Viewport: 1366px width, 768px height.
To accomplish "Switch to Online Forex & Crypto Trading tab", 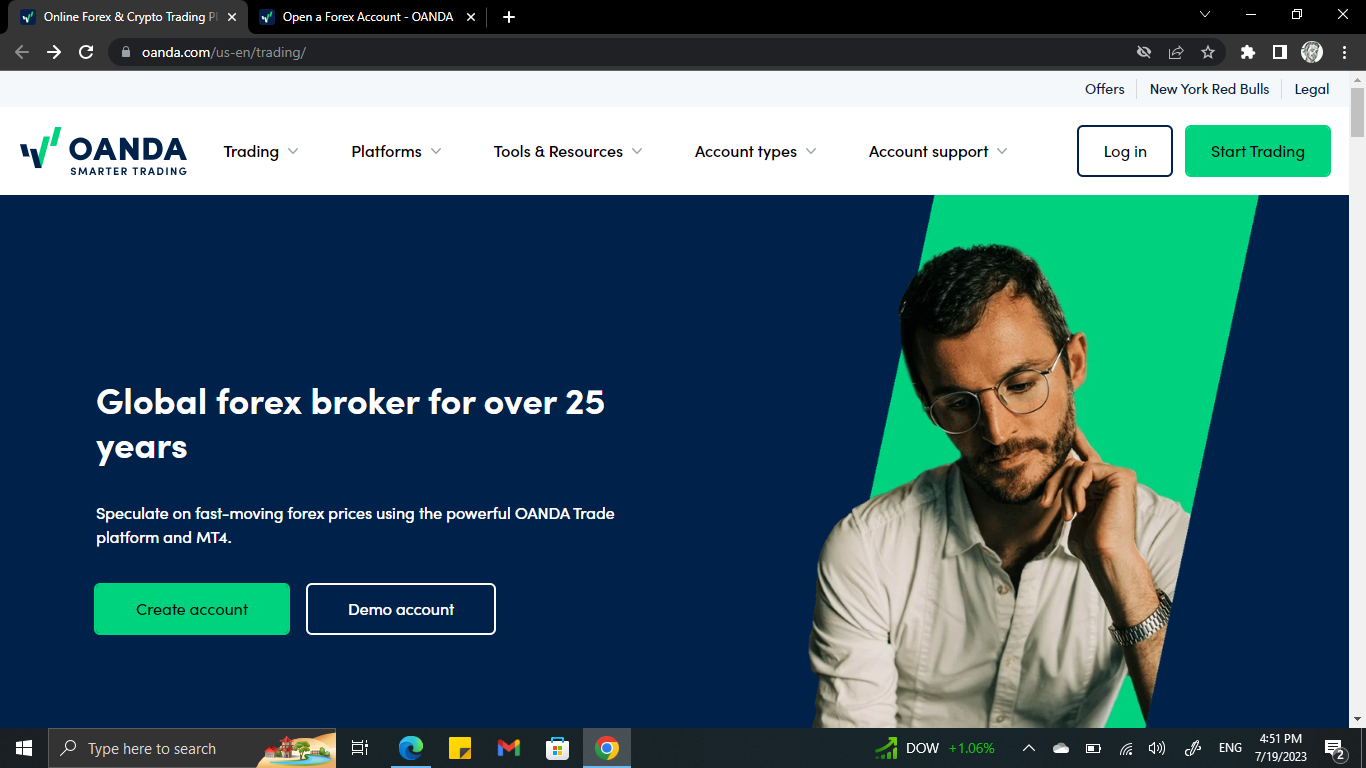I will pos(130,17).
